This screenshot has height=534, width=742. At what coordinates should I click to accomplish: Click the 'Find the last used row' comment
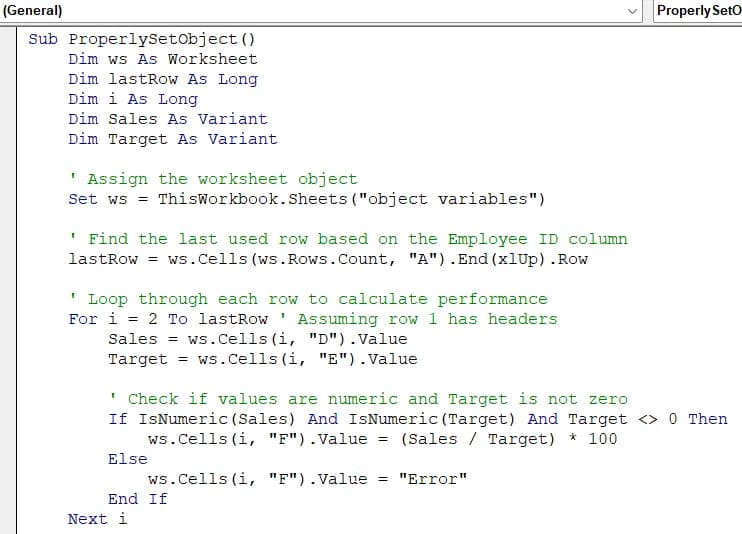click(x=348, y=239)
